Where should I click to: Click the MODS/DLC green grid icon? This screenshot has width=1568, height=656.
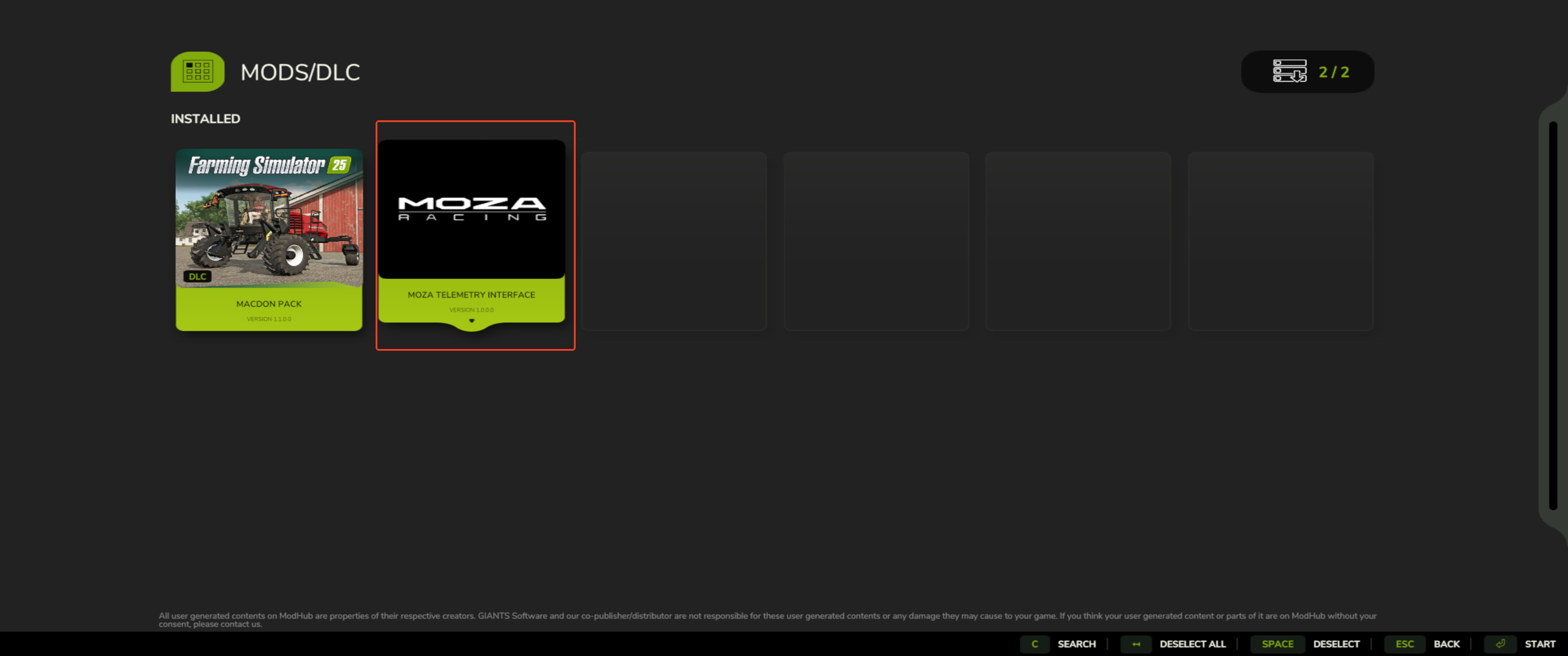tap(197, 72)
